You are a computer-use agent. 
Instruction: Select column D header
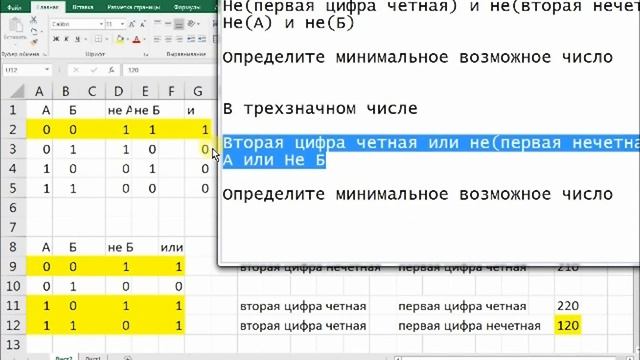pyautogui.click(x=118, y=91)
